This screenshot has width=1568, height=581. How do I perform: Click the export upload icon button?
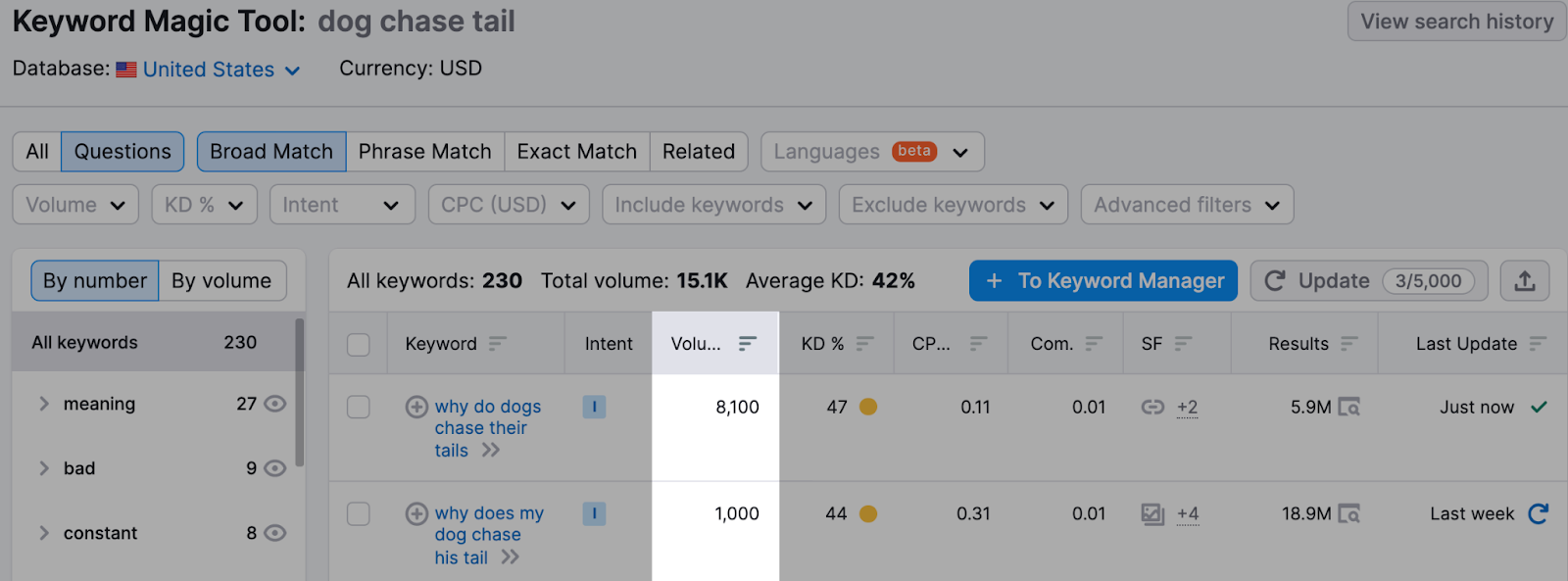(x=1524, y=281)
